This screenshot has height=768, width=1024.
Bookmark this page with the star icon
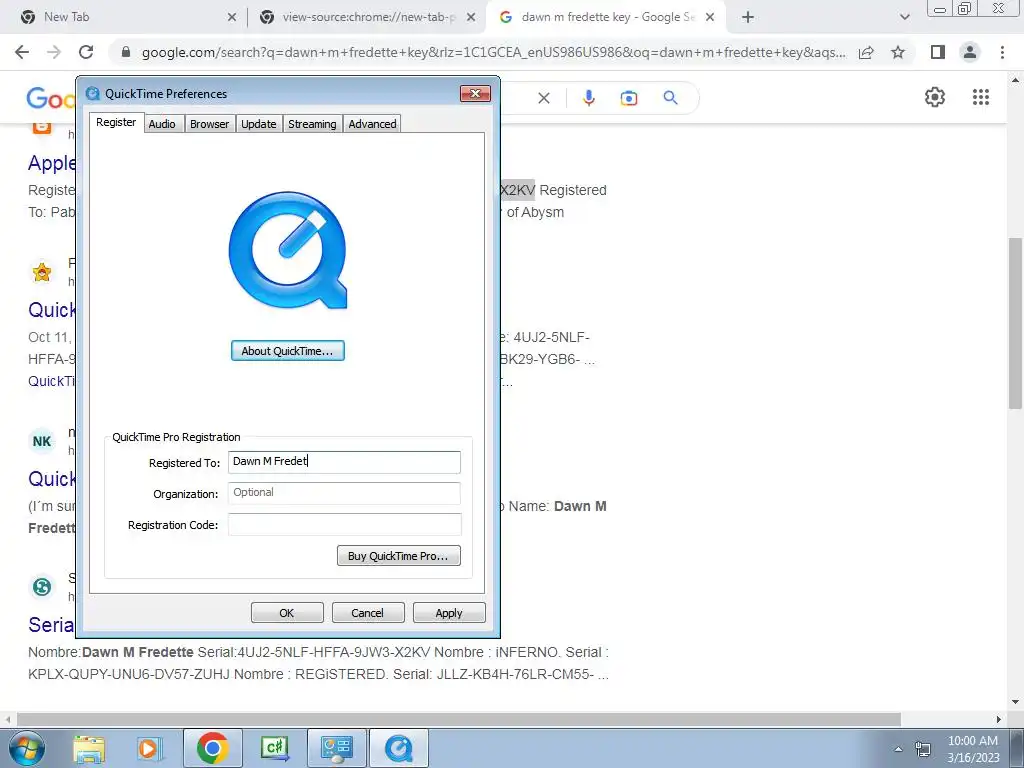click(x=898, y=52)
